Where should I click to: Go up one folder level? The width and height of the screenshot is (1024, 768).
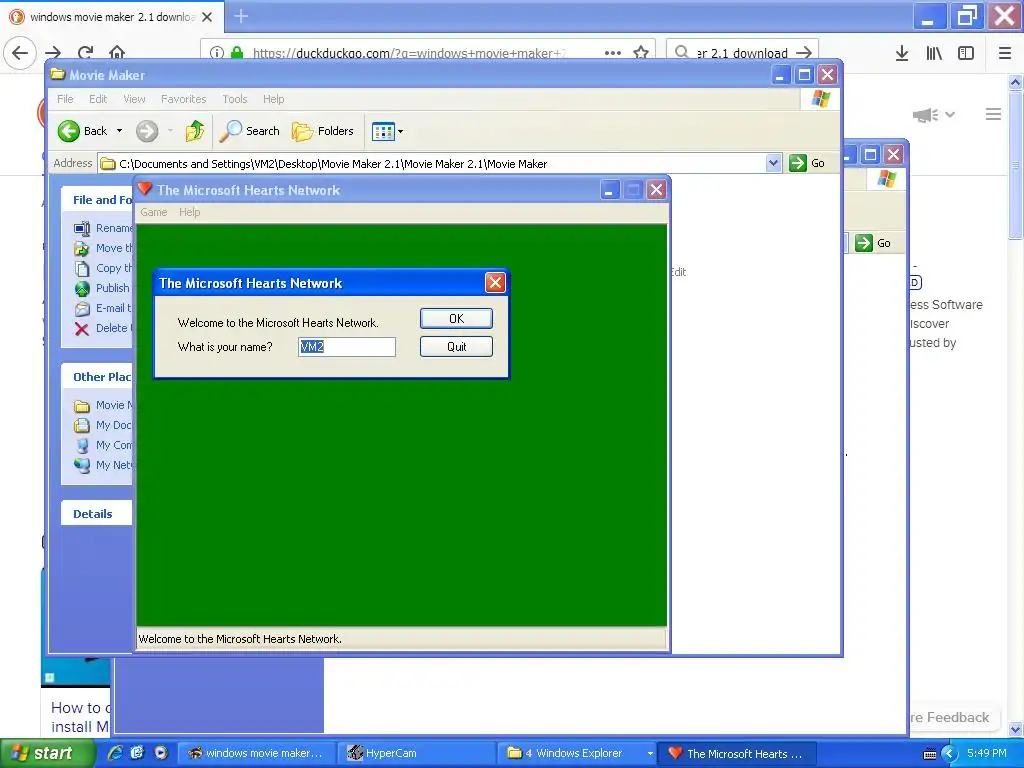click(x=195, y=131)
